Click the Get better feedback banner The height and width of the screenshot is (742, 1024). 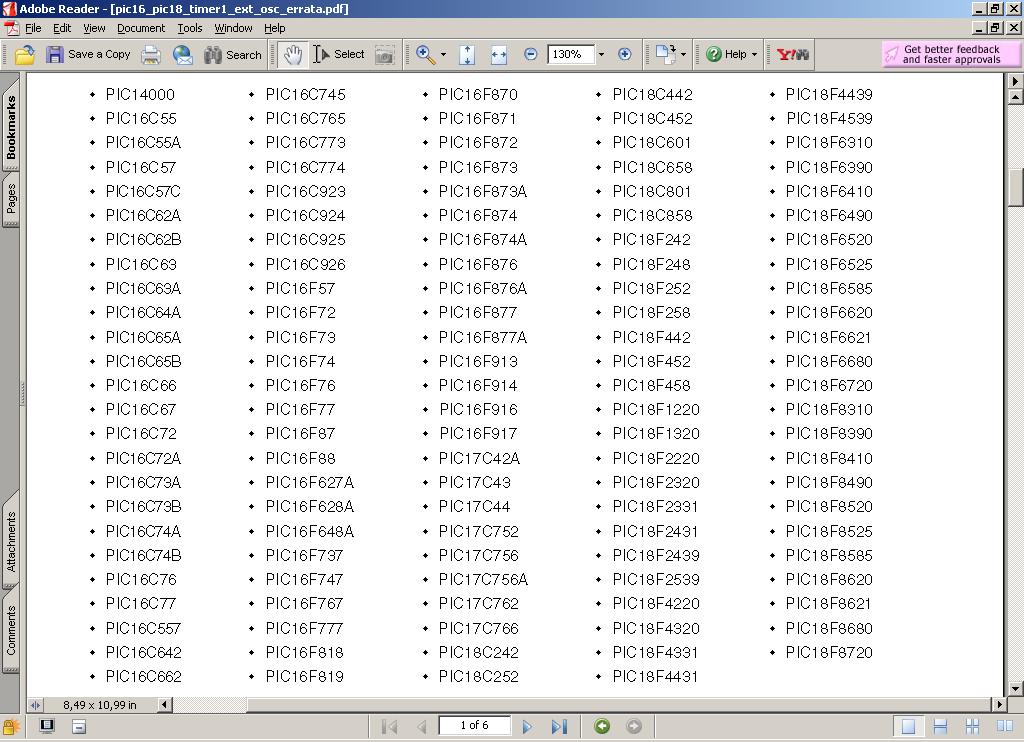[951, 54]
